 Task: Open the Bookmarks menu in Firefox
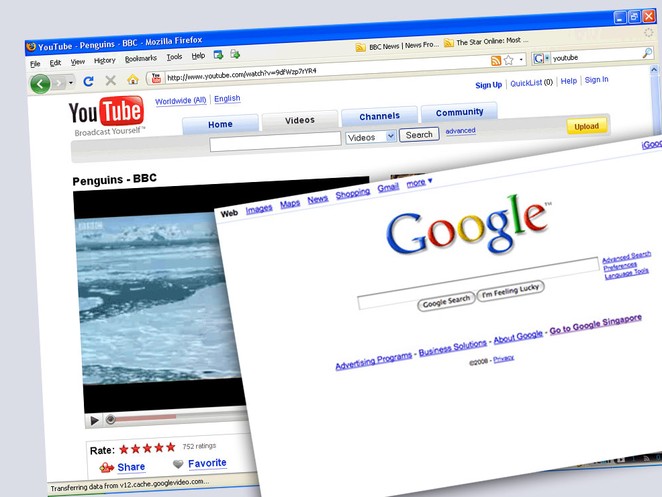tap(140, 58)
